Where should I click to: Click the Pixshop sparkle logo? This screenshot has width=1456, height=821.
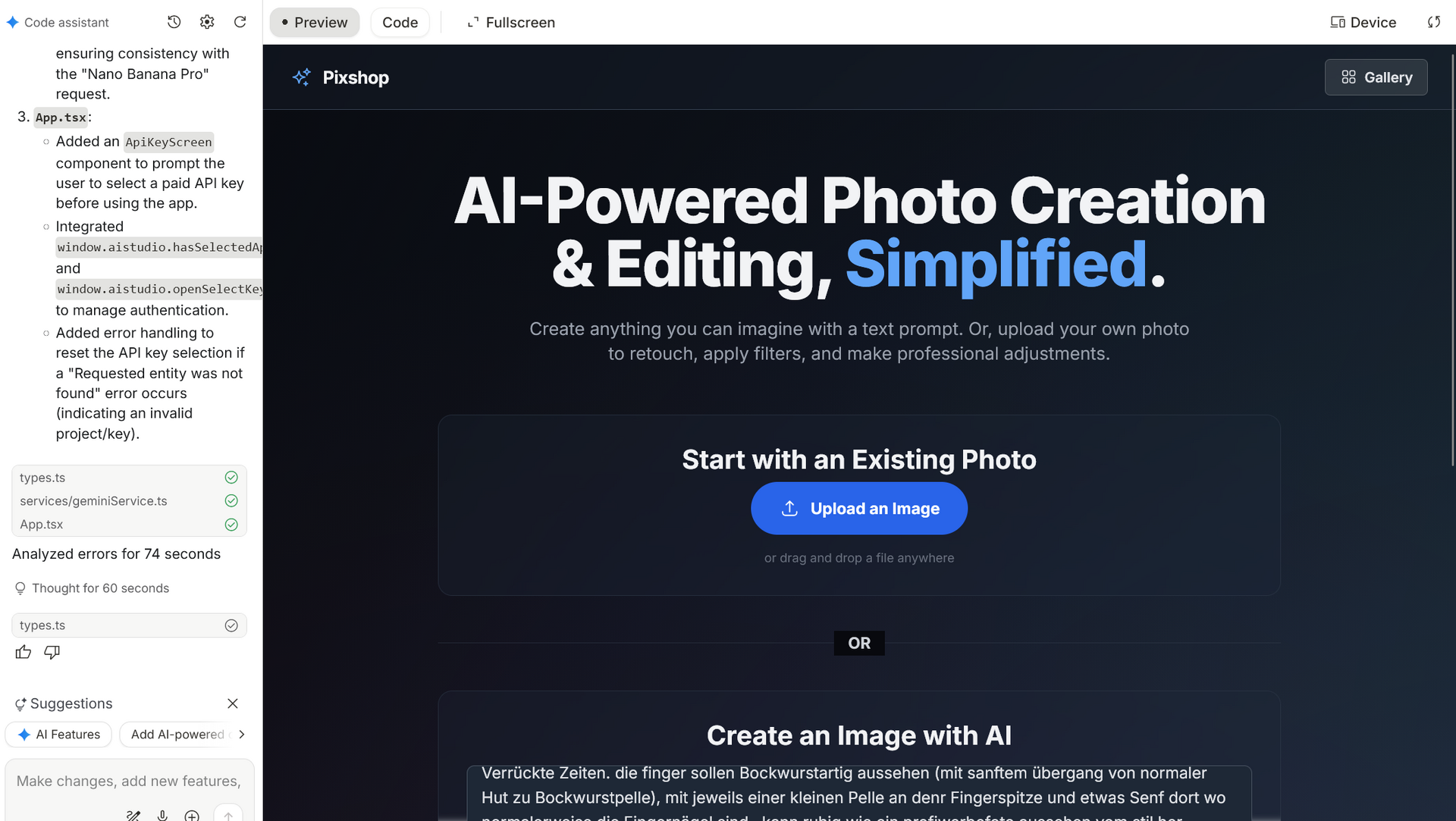302,77
